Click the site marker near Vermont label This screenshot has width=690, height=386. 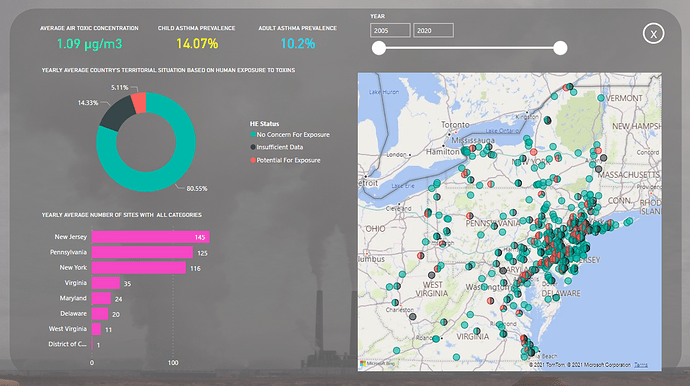tap(601, 98)
